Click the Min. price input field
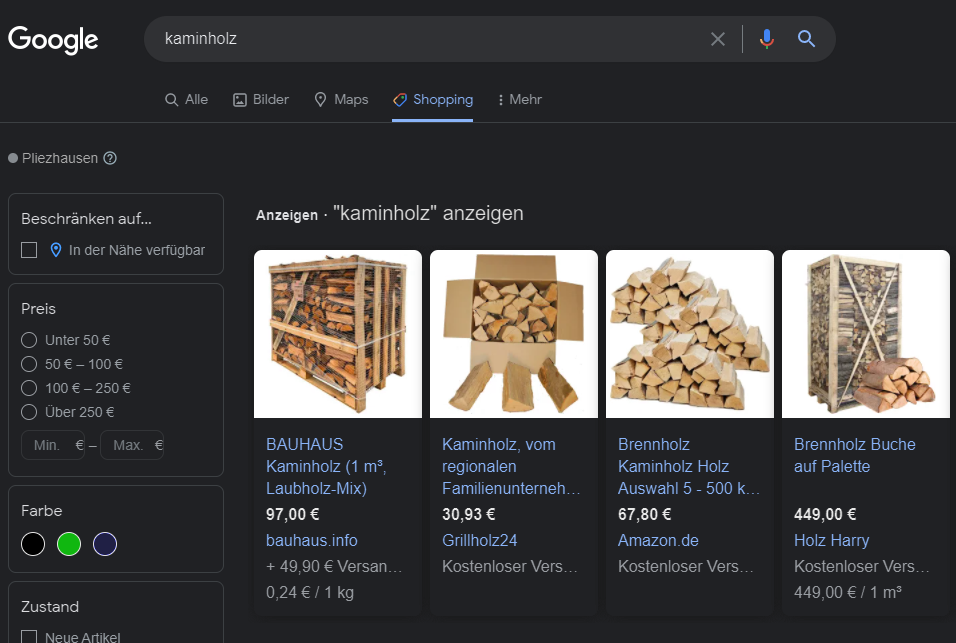This screenshot has height=643, width=956. [53, 445]
